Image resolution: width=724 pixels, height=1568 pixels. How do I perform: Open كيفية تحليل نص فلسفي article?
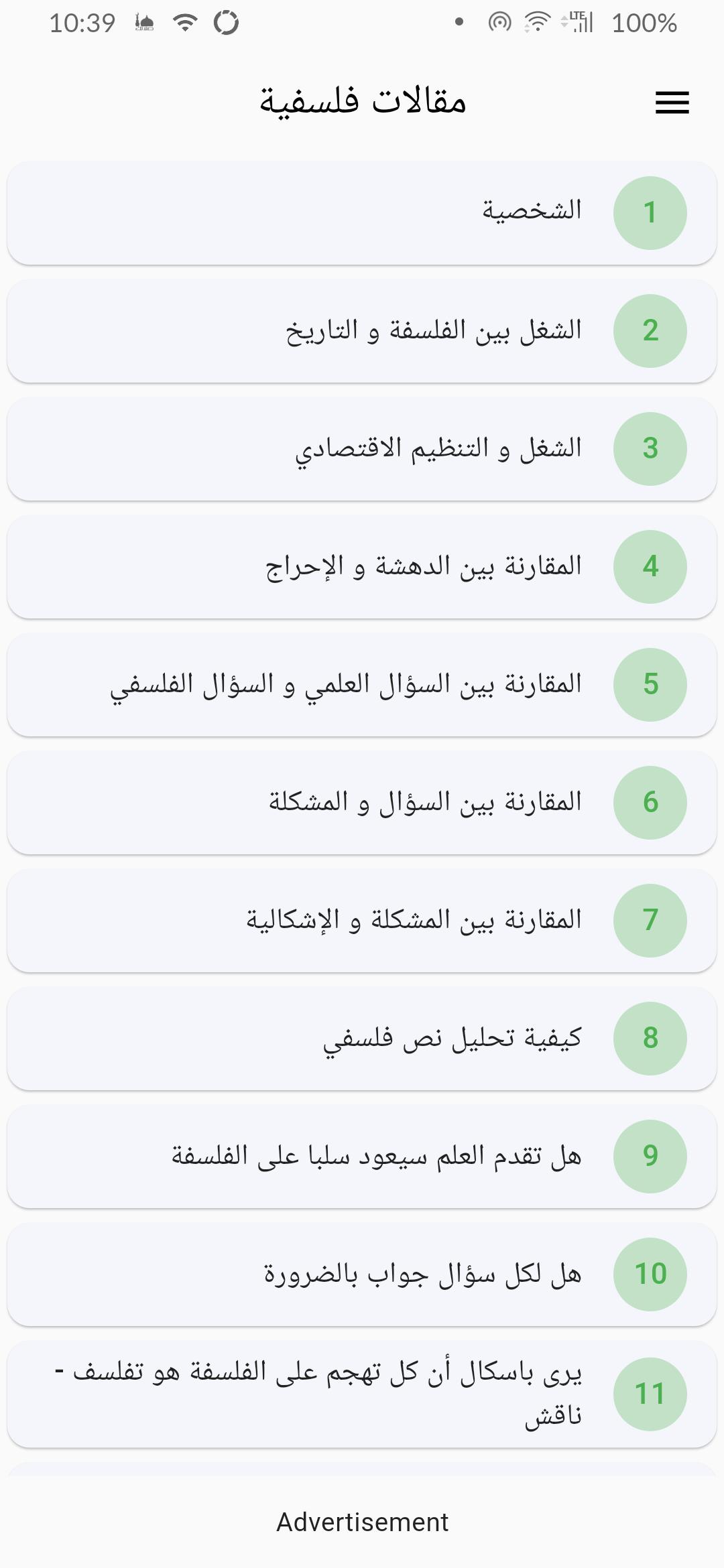362,1039
